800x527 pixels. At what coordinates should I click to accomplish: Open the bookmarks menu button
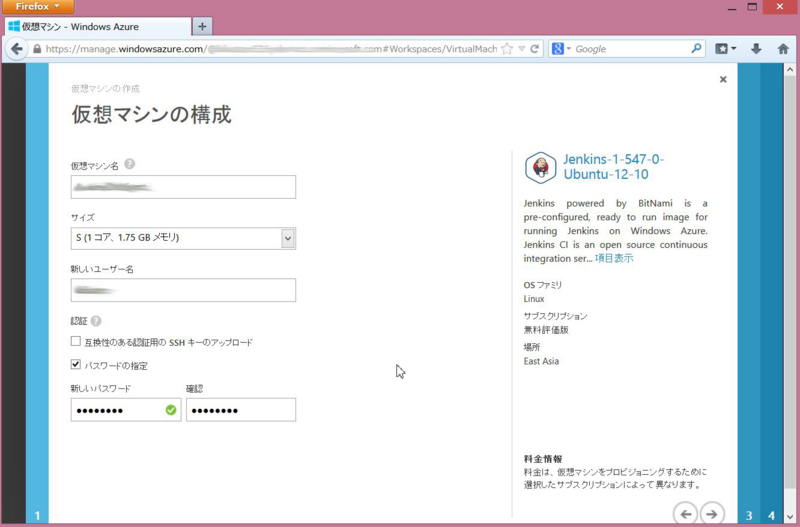click(x=725, y=49)
